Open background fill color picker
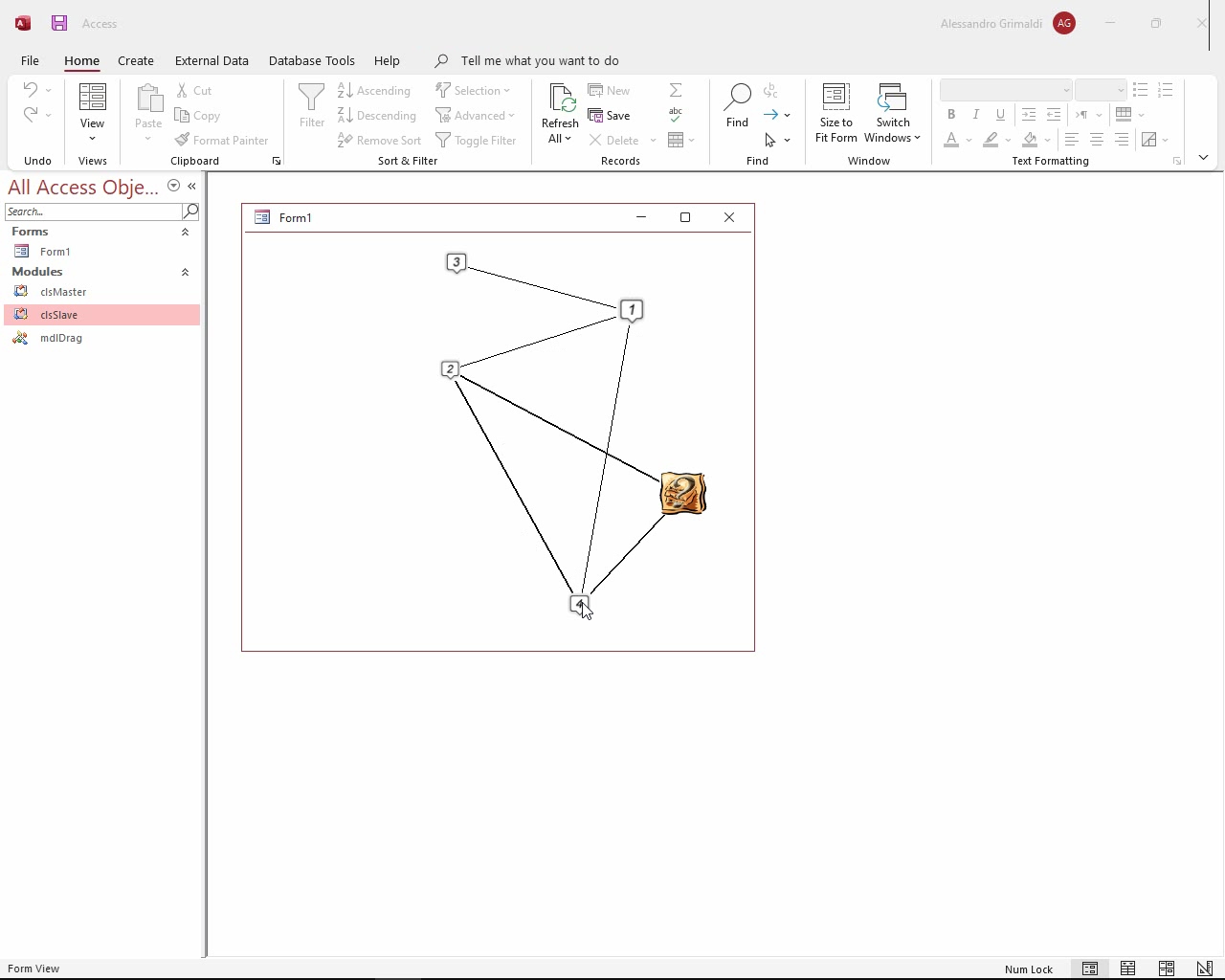 1030,140
